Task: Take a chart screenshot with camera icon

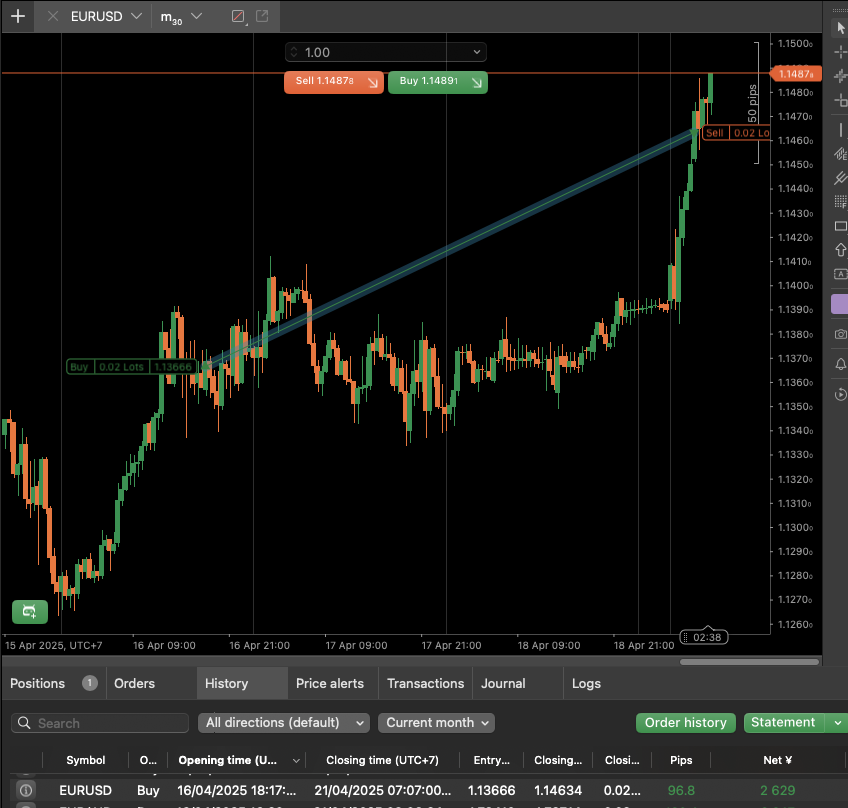Action: point(840,334)
